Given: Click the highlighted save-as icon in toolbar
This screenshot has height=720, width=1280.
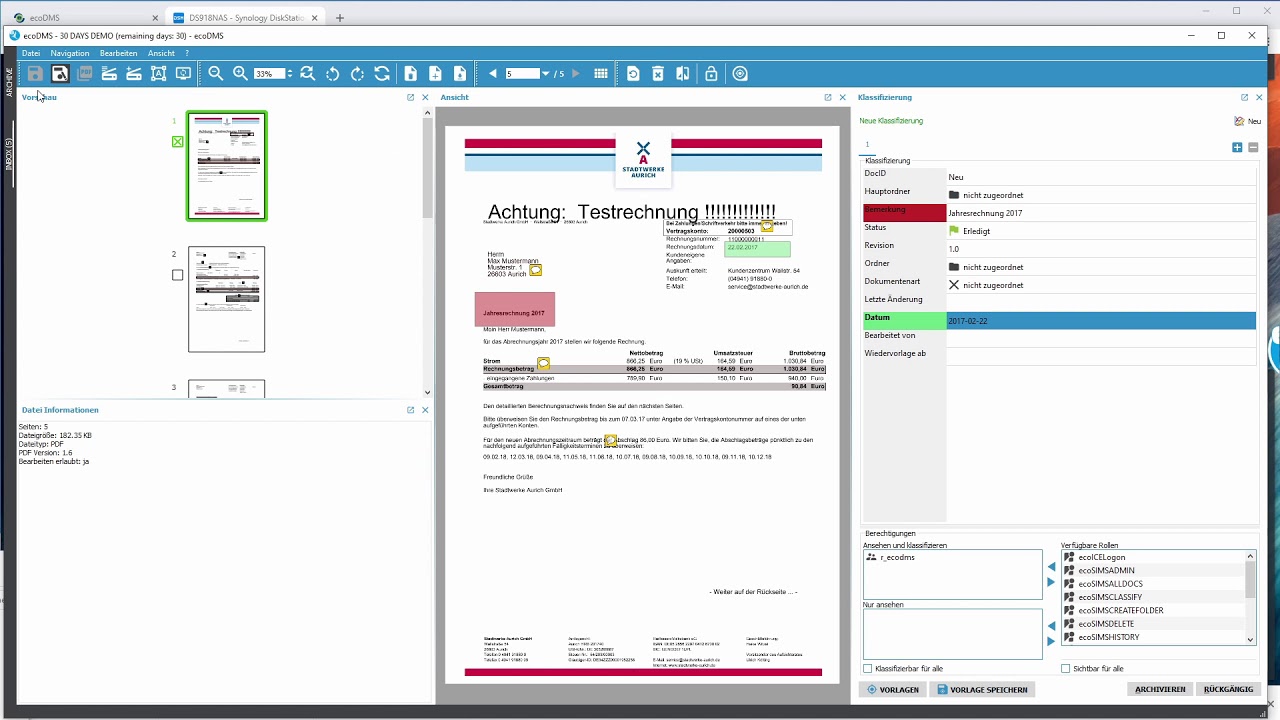Looking at the screenshot, I should tap(60, 74).
